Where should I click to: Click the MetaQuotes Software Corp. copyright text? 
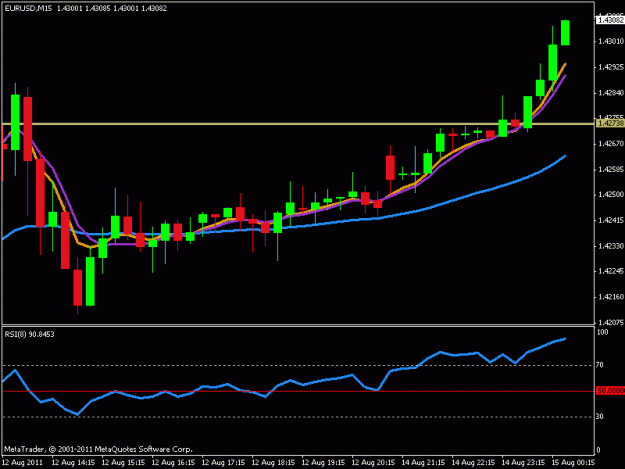(98, 449)
